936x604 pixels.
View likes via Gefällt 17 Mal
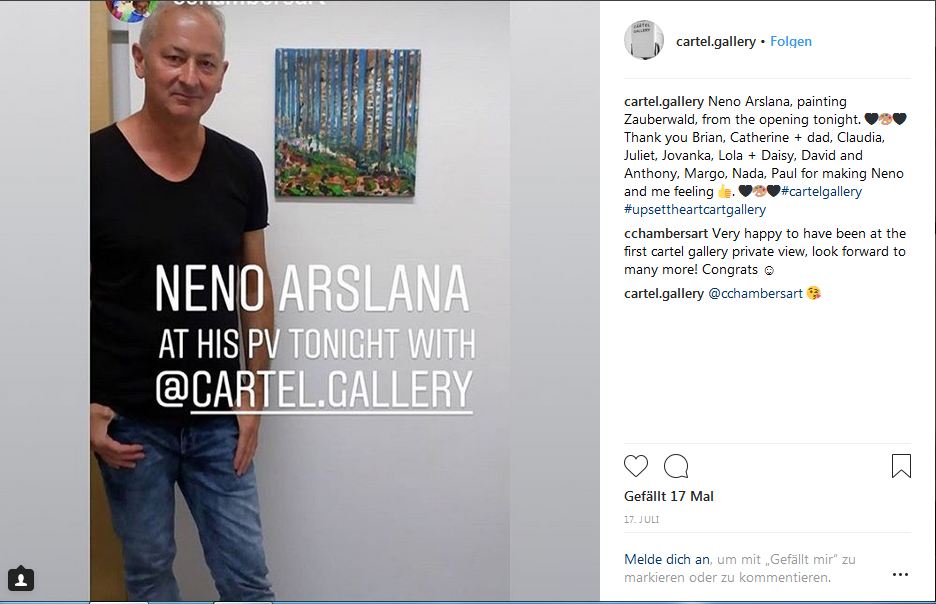[669, 497]
